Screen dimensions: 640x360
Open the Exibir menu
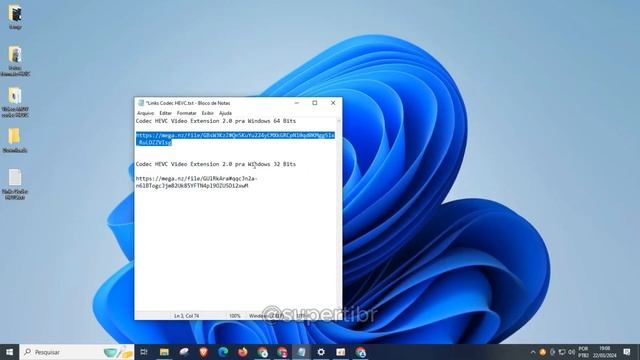point(208,113)
